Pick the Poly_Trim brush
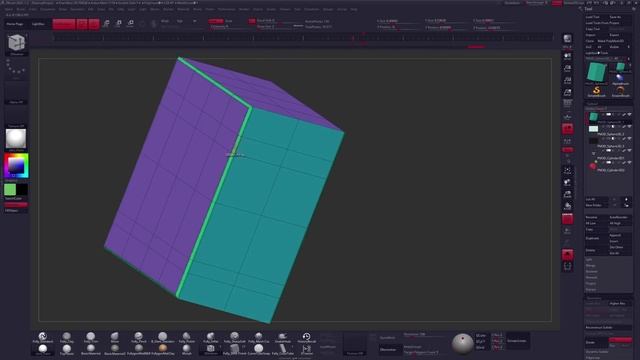The width and height of the screenshot is (640, 360). click(91, 338)
